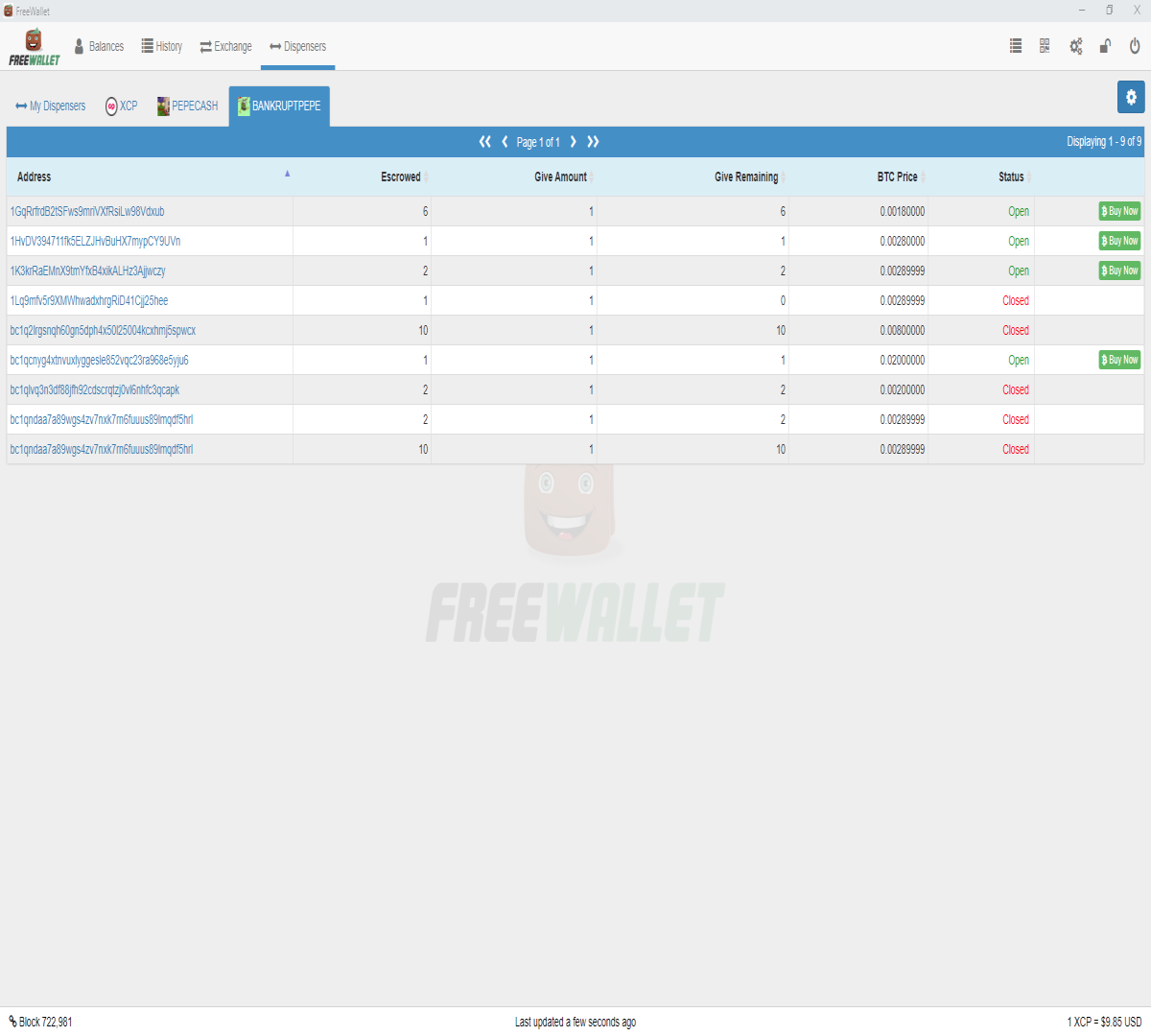
Task: Open address bc1q2lrgsnqh60gn5dph4x50l25004kcxhmj5spwcx
Action: (x=103, y=330)
